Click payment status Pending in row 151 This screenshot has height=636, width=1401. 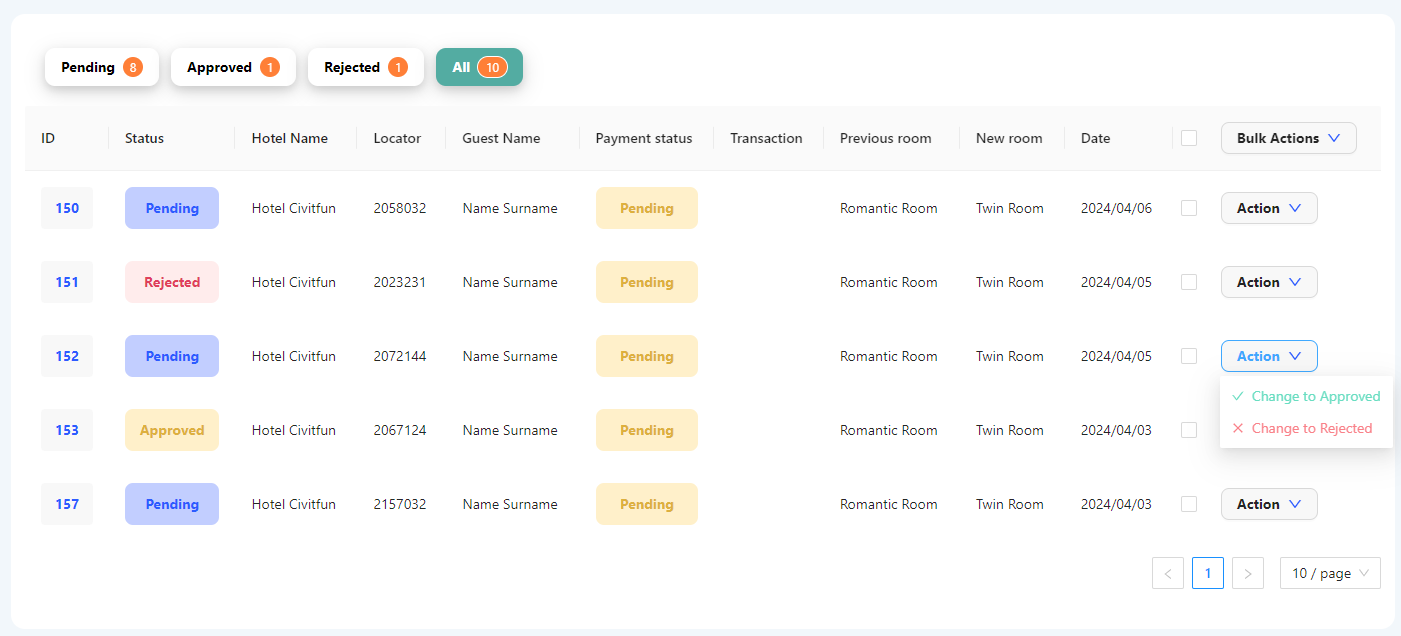pos(647,282)
